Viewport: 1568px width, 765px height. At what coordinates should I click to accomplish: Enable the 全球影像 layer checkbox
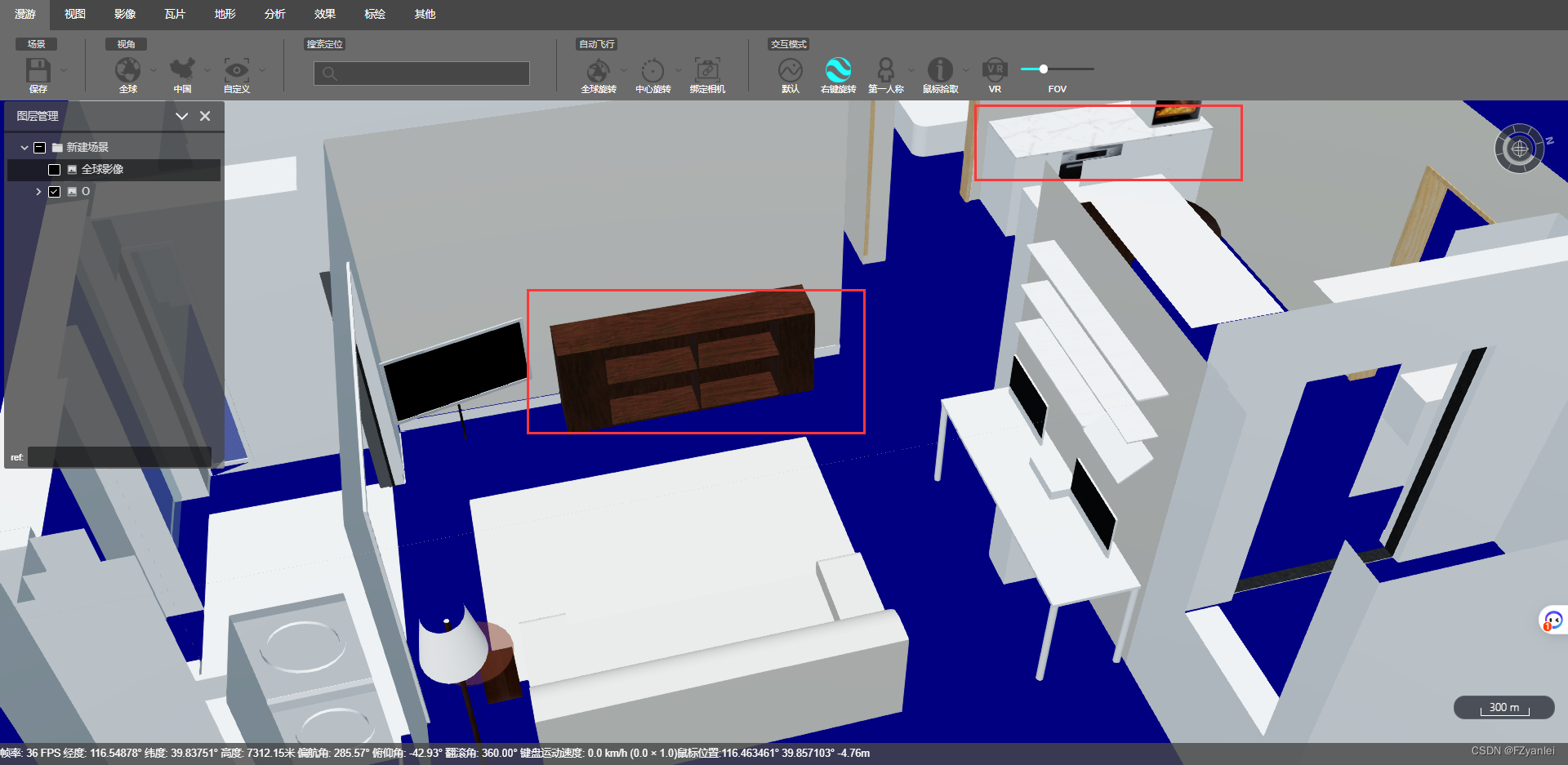pos(55,169)
